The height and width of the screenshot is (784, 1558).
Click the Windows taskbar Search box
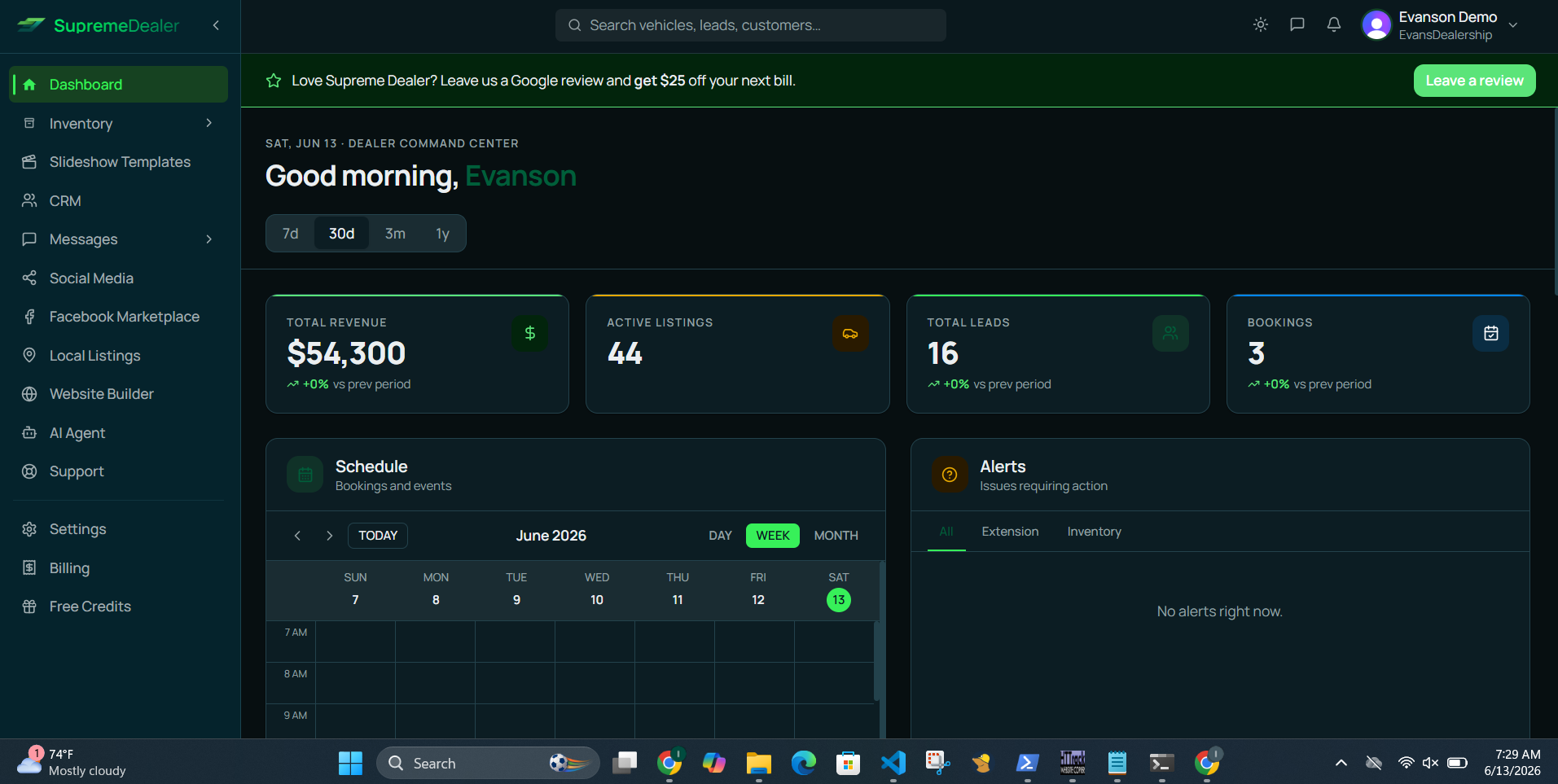coord(489,763)
